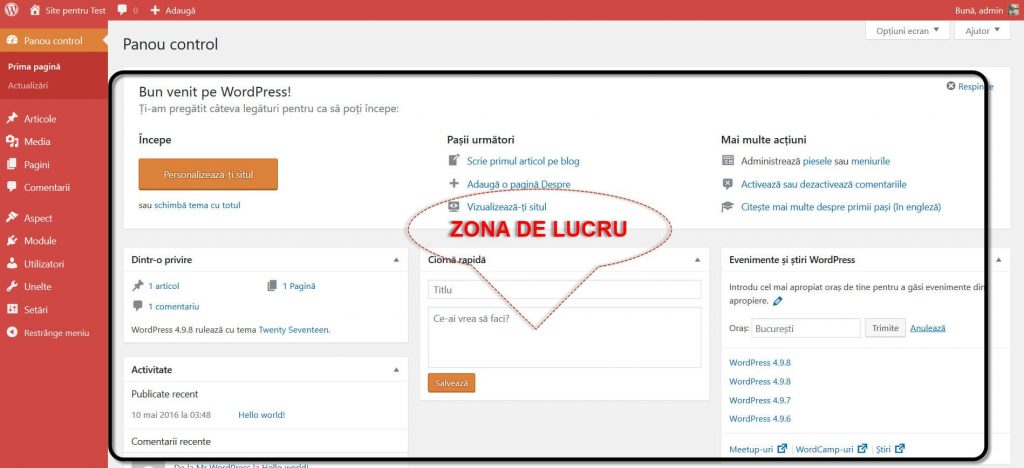Click the Pagini icon in sidebar

point(12,164)
